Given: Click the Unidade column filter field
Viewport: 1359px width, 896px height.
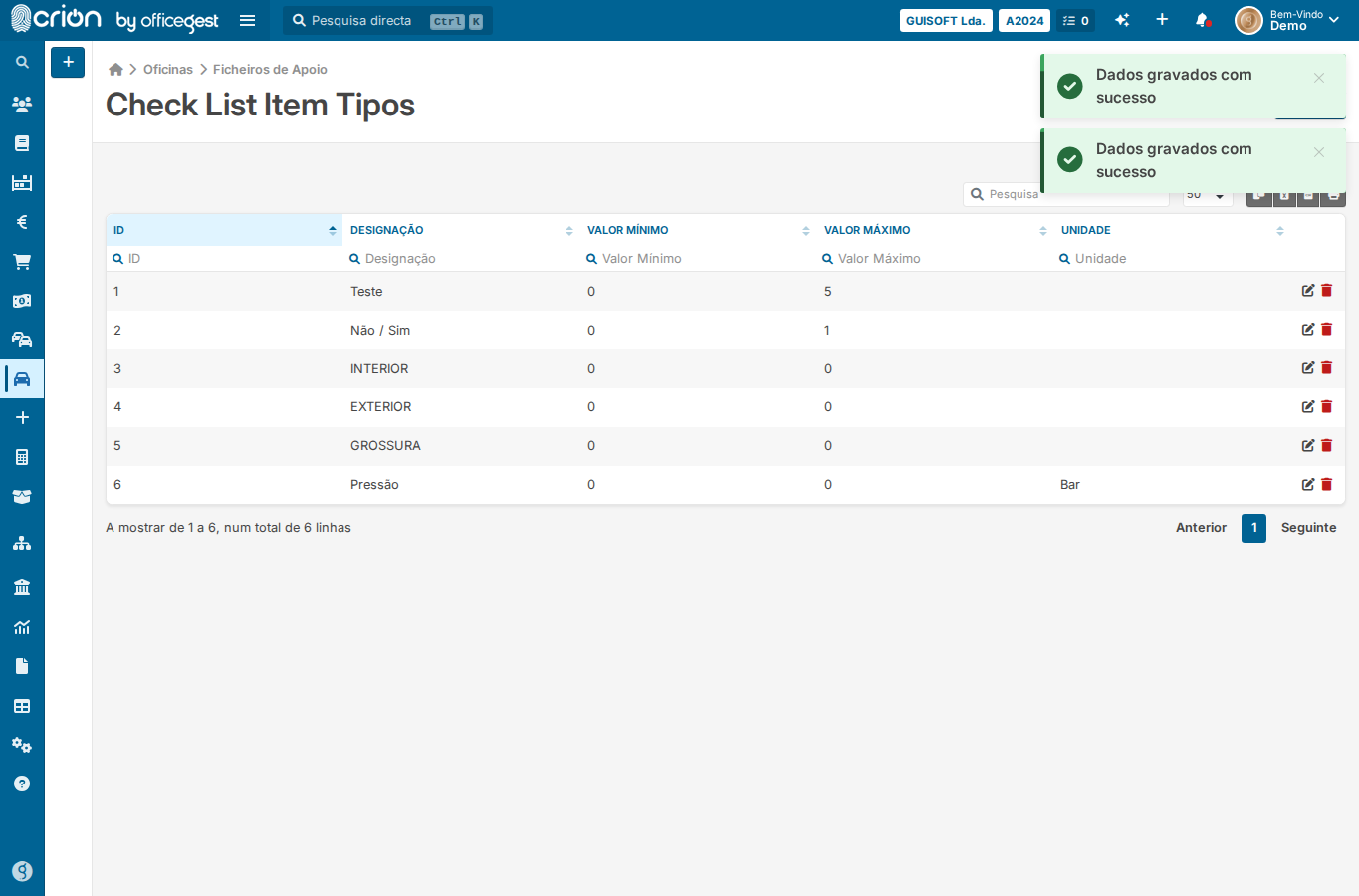Looking at the screenshot, I should click(x=1172, y=258).
